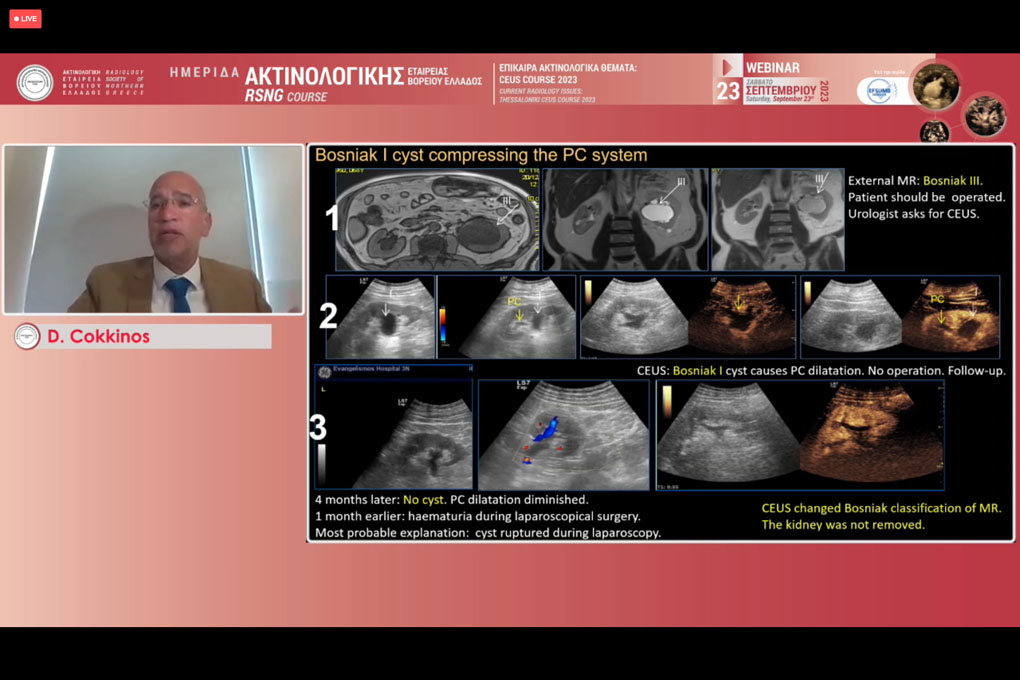Click the speaker video feed

click(x=153, y=229)
